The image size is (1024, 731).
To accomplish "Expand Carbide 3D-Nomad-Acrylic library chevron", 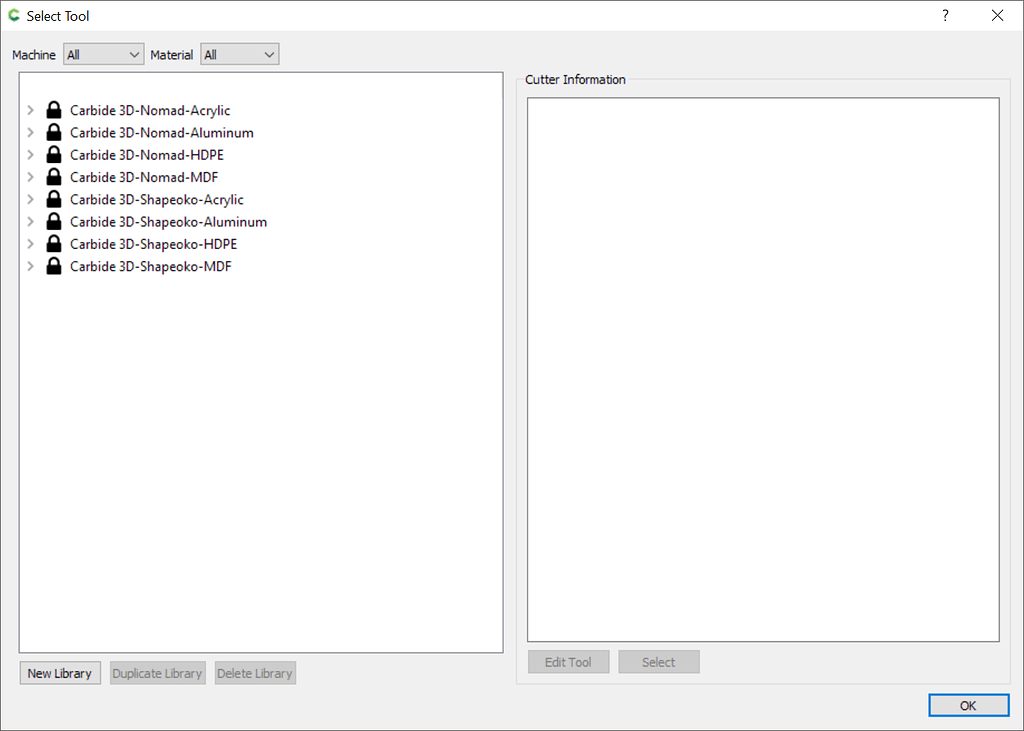I will pyautogui.click(x=30, y=110).
